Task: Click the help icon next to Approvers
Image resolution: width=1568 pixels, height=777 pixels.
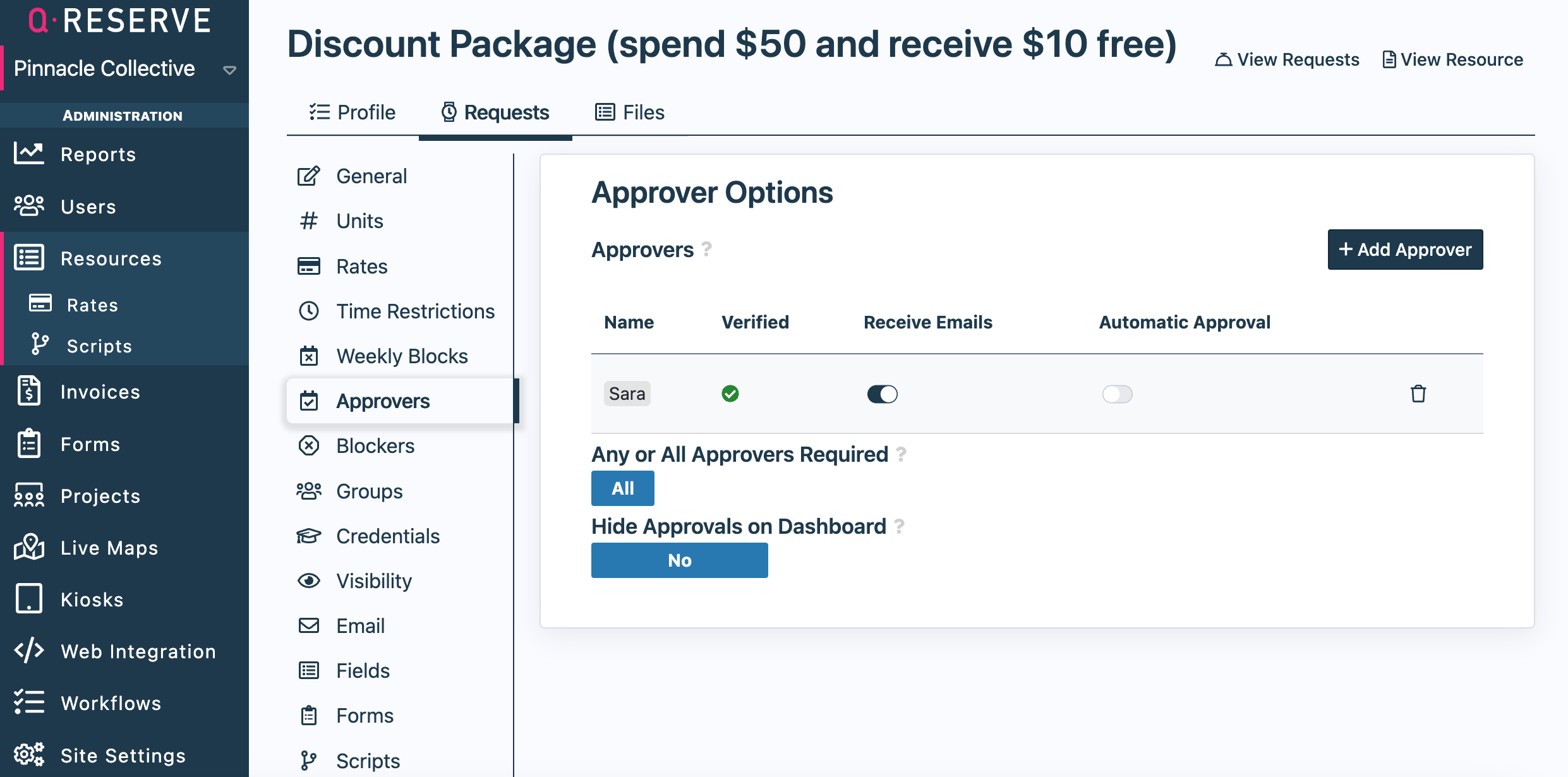Action: tap(707, 250)
